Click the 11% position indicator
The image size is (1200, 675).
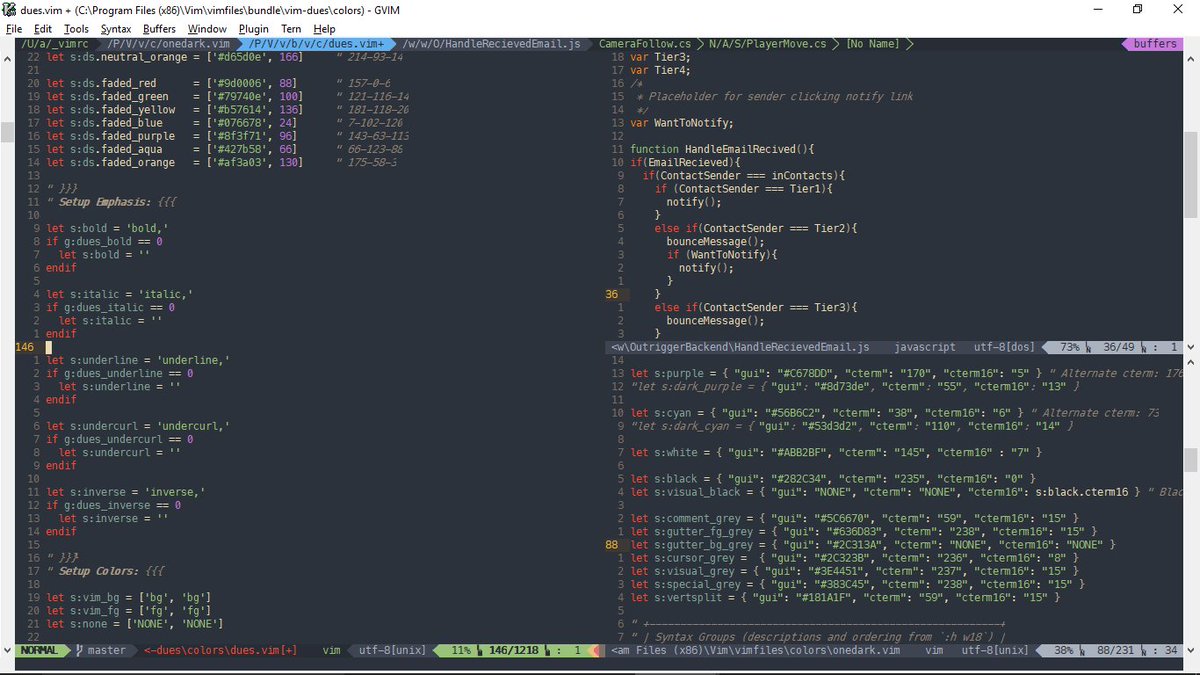click(460, 650)
